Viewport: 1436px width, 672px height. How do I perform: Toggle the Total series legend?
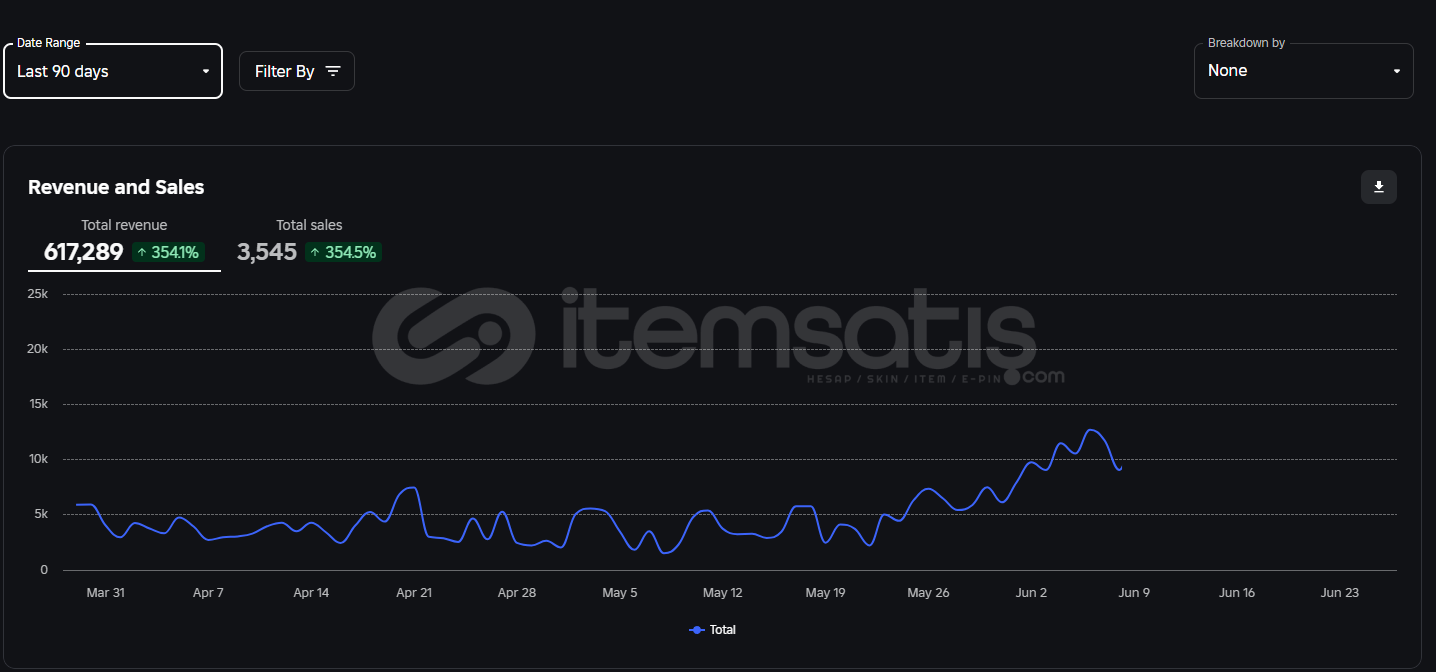(x=713, y=630)
